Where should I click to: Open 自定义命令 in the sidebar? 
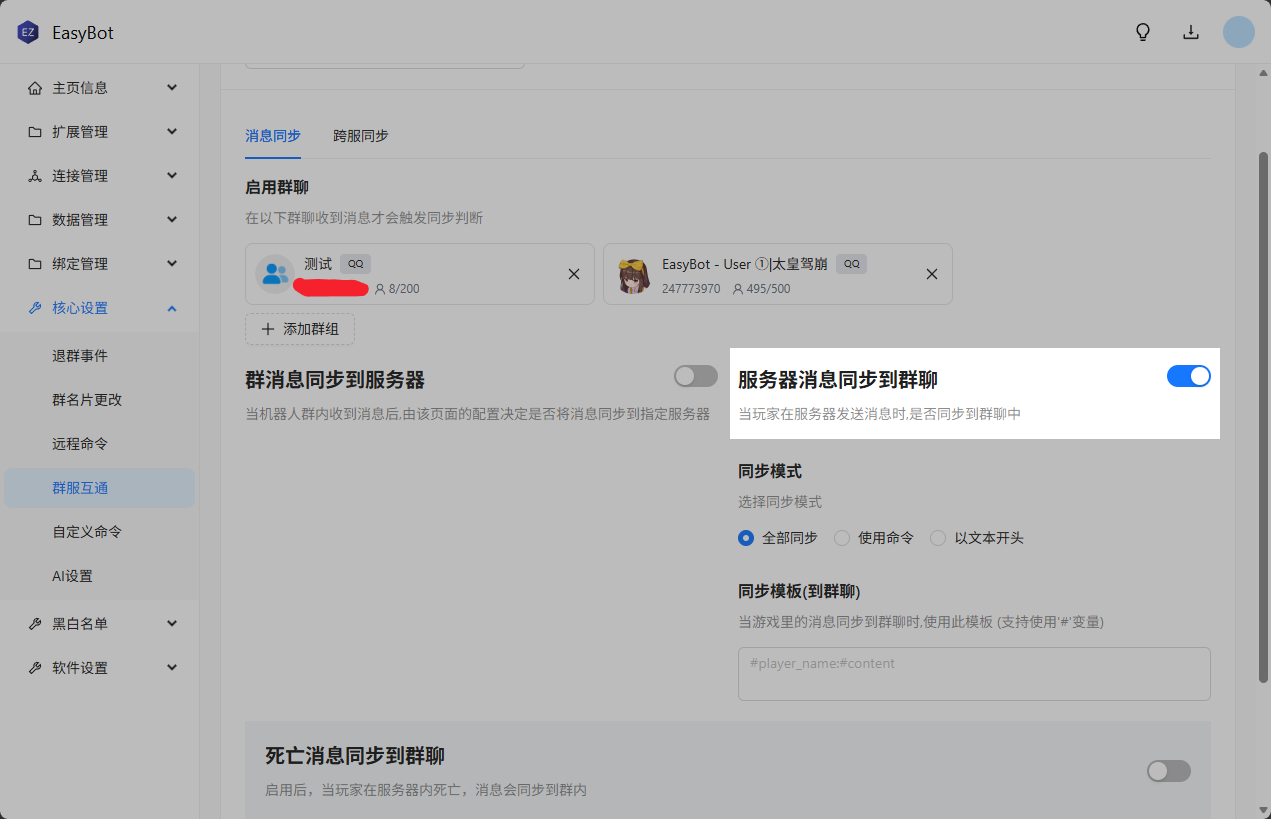point(87,532)
